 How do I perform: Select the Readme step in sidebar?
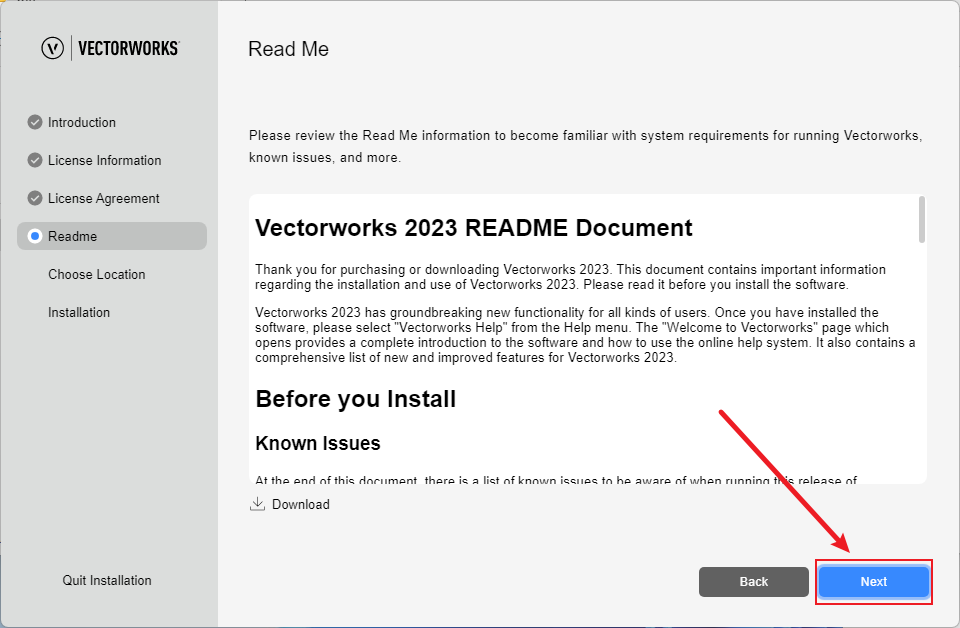(112, 236)
